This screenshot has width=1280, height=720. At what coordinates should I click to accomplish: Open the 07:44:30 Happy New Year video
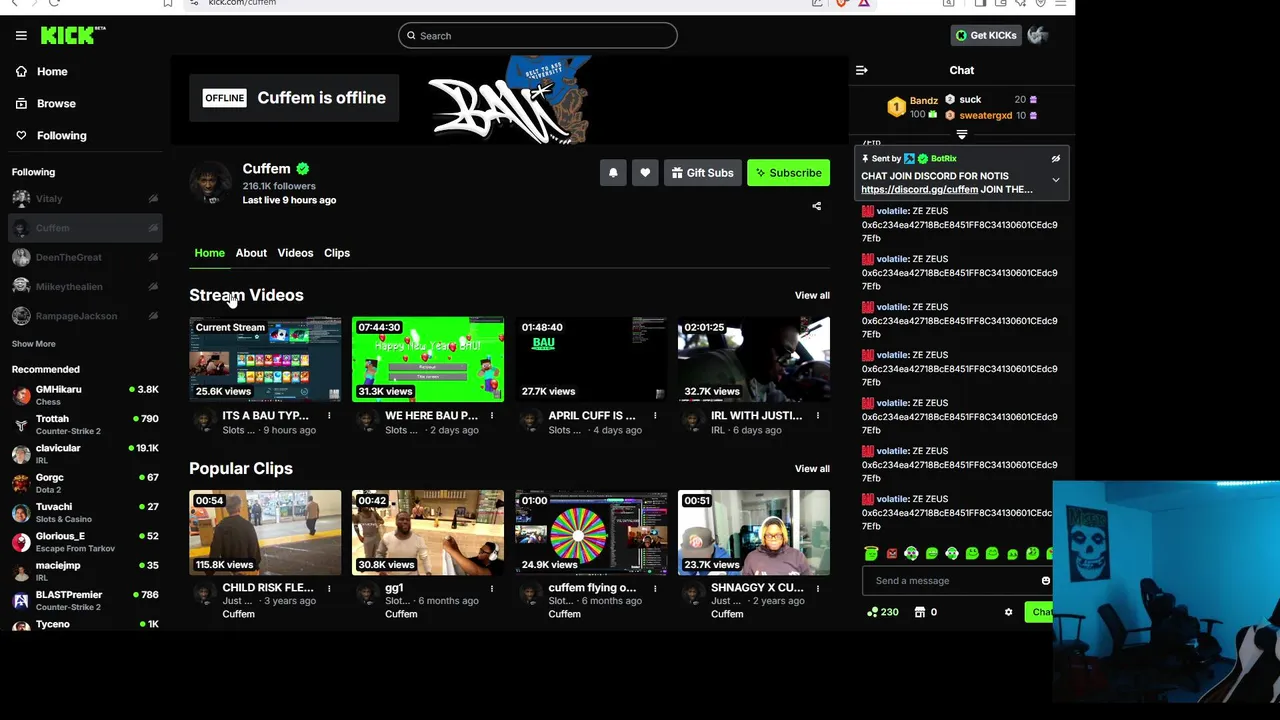click(428, 359)
